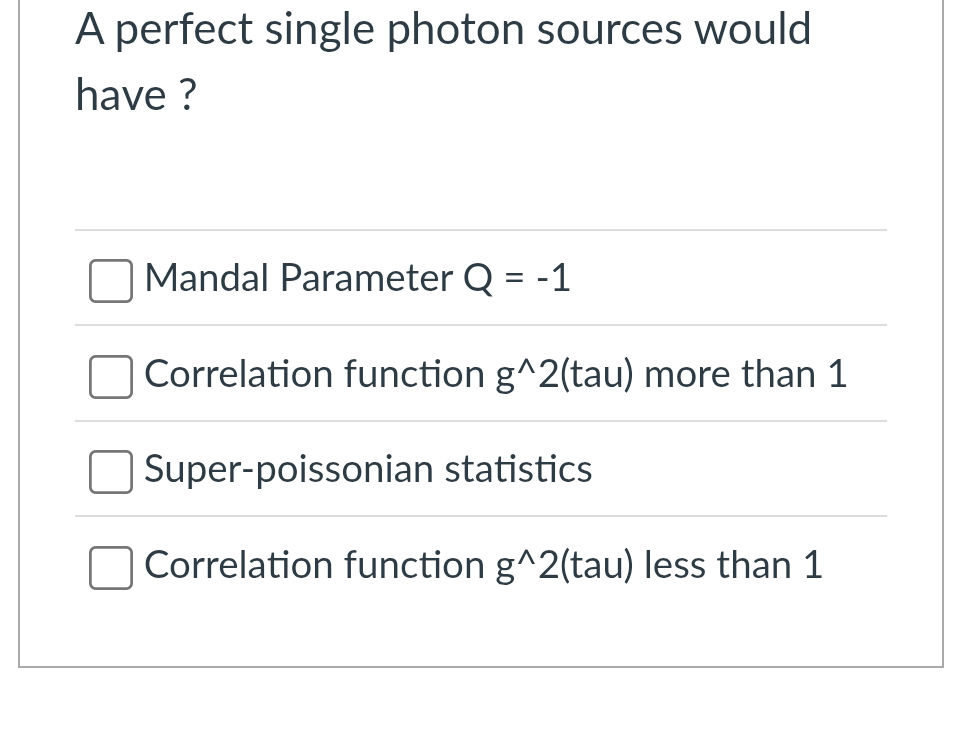The width and height of the screenshot is (972, 729).
Task: Select the 'Super-poissonian statistics' answer text
Action: 367,469
